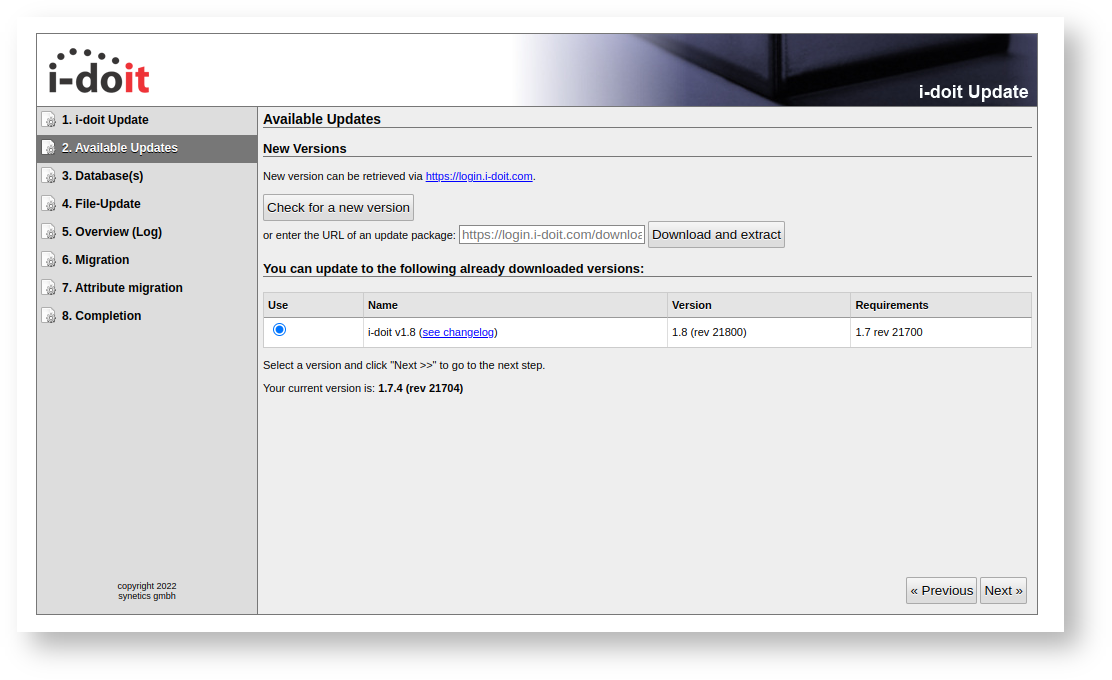Click the 'Available Updates' heading
This screenshot has height=680, width=1112.
pos(322,119)
